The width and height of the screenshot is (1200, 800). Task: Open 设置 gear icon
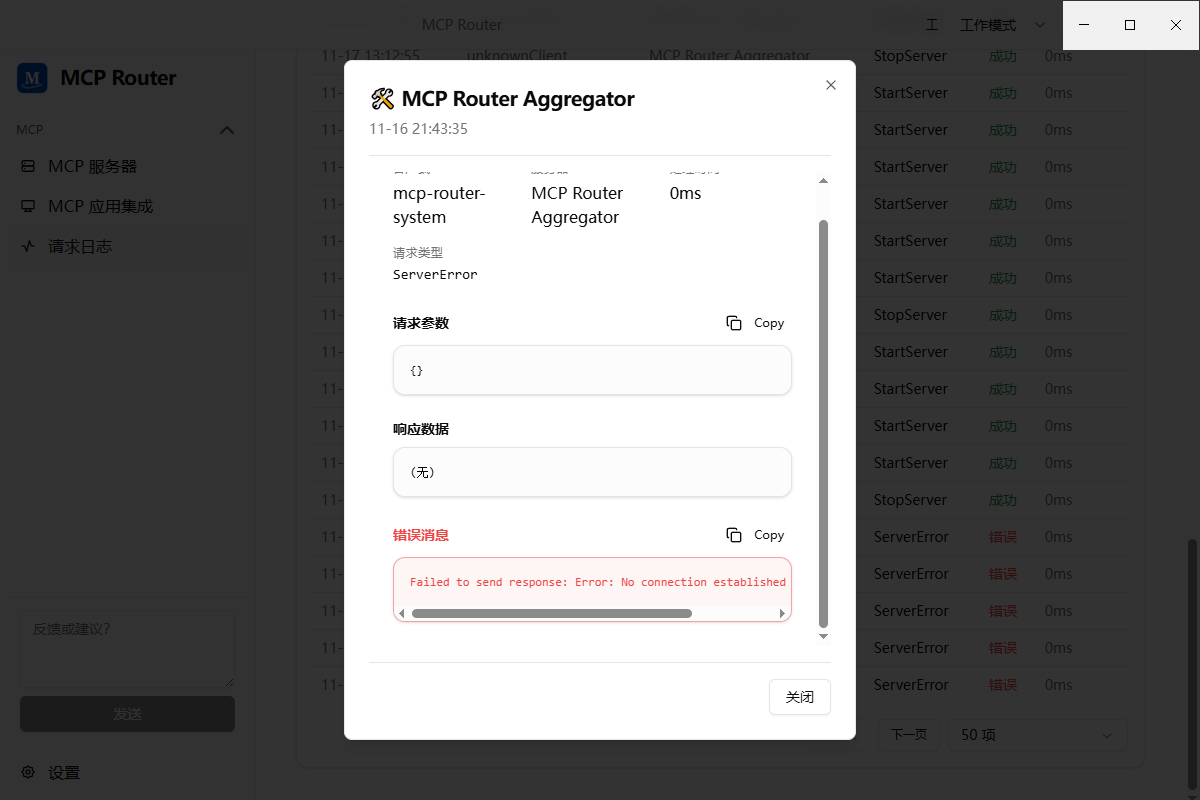(28, 772)
